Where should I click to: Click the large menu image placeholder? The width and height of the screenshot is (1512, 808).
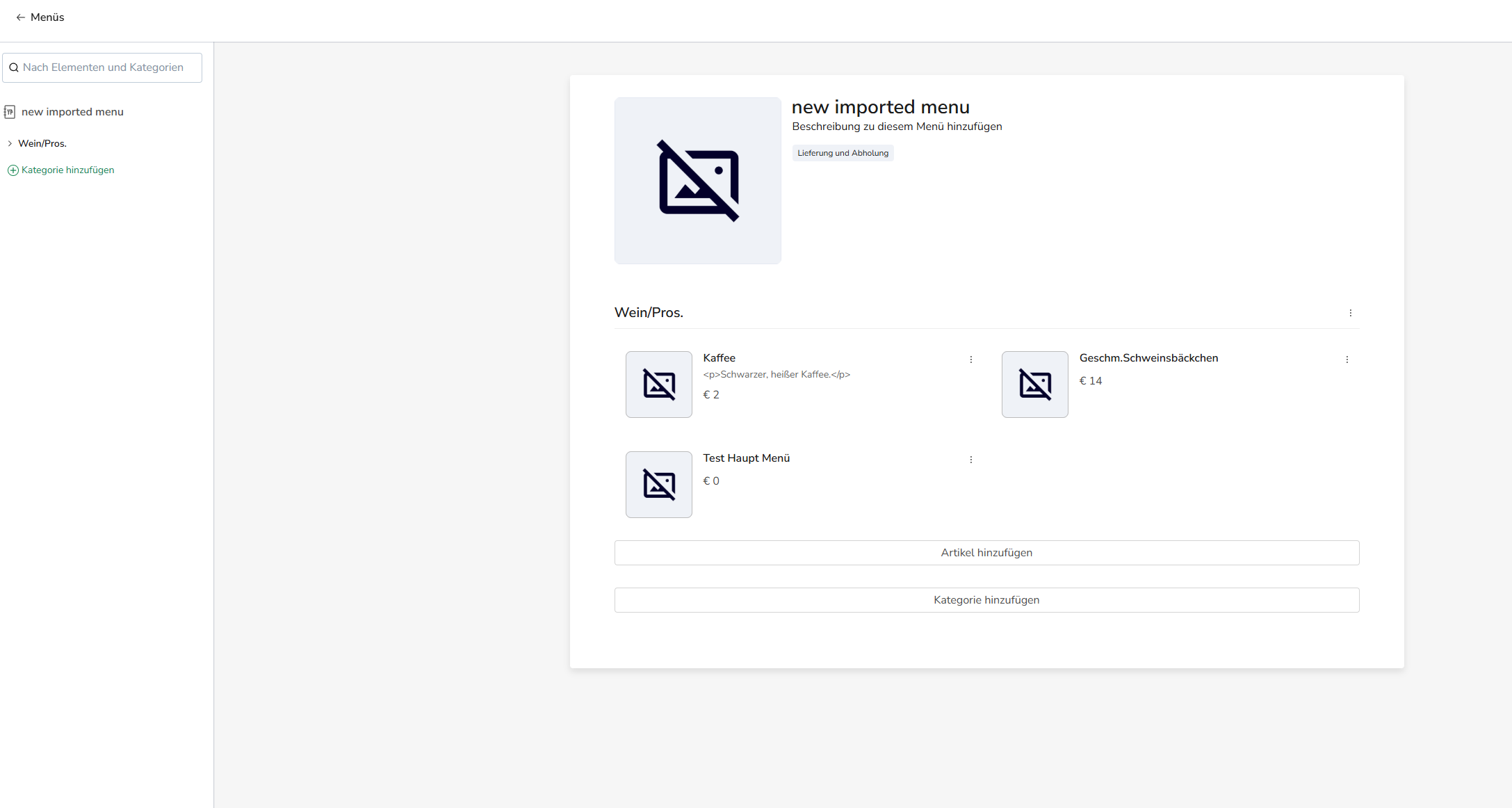click(697, 181)
